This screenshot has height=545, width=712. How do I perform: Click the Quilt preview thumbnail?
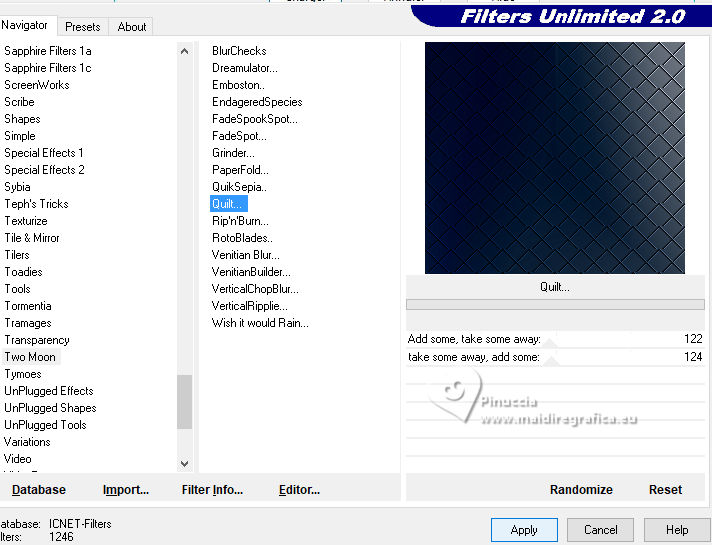554,158
